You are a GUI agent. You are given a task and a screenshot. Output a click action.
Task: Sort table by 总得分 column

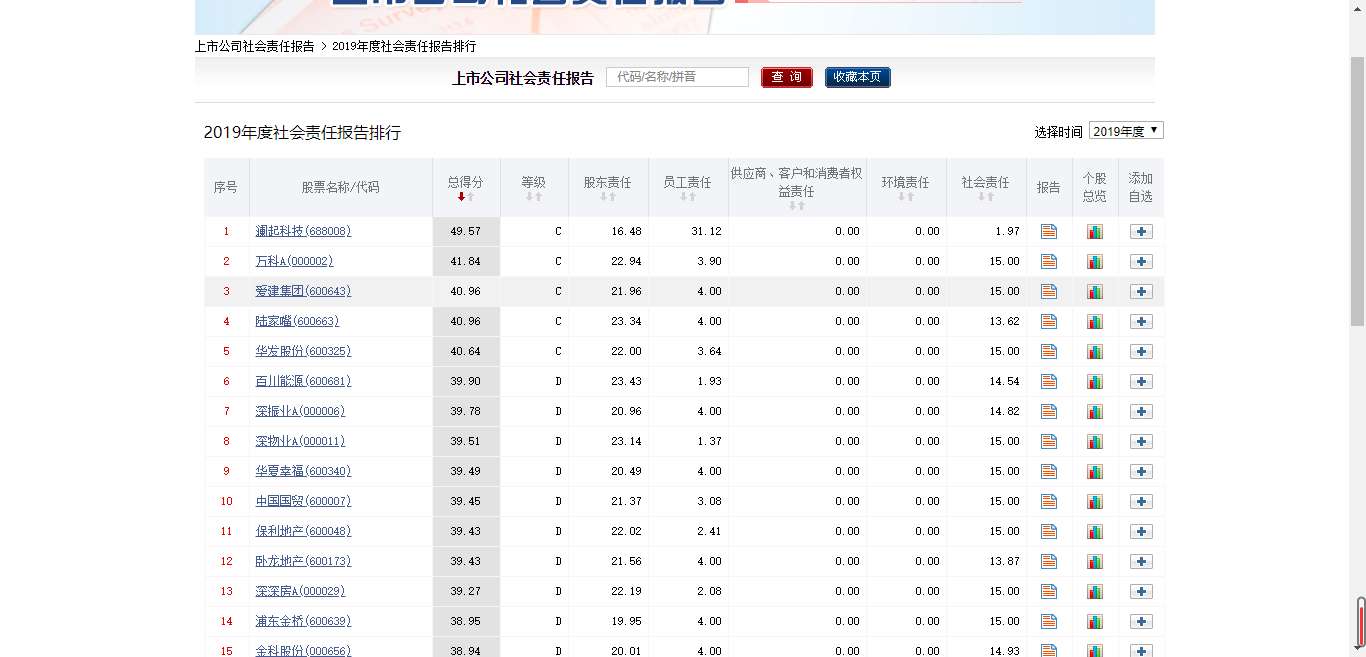[465, 188]
